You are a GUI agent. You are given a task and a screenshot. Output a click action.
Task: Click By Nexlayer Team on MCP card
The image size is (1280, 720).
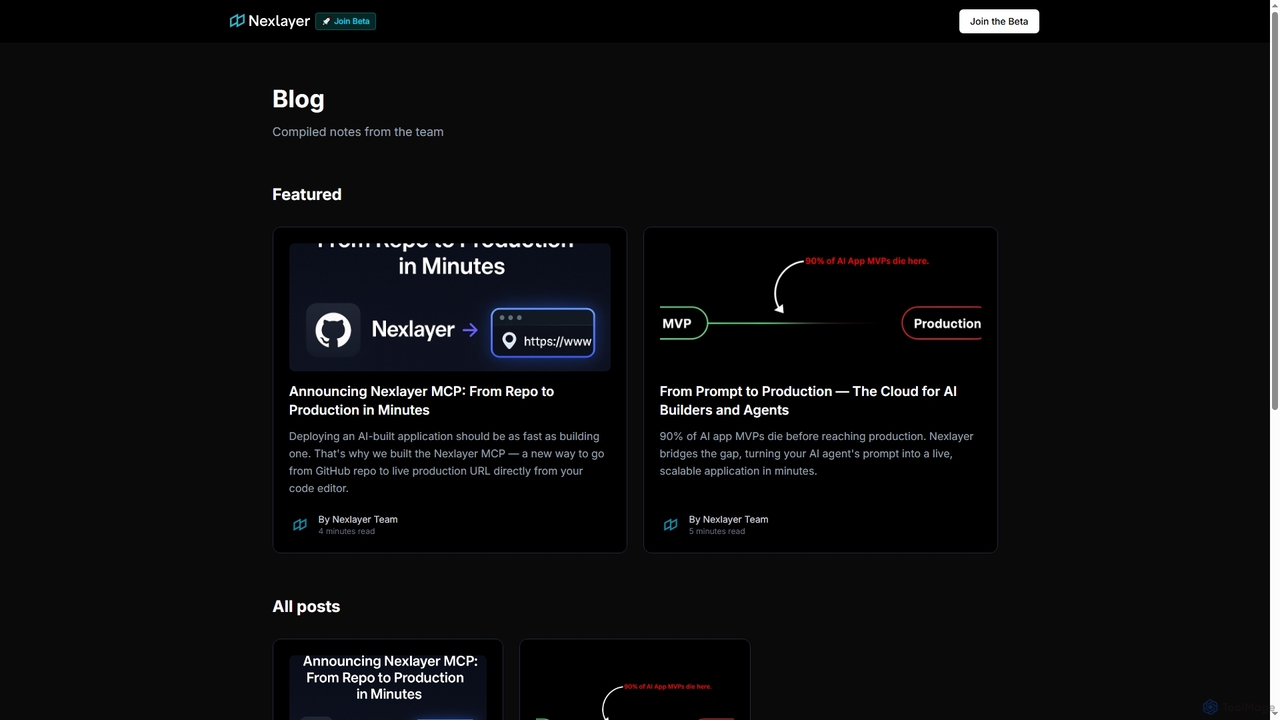[358, 519]
